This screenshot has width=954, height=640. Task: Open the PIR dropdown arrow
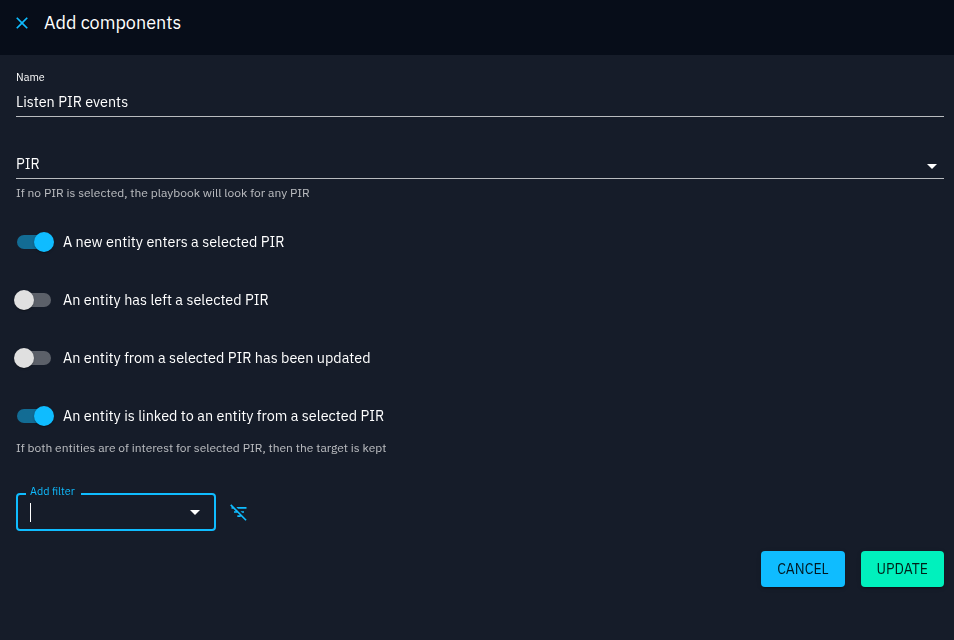click(x=931, y=165)
